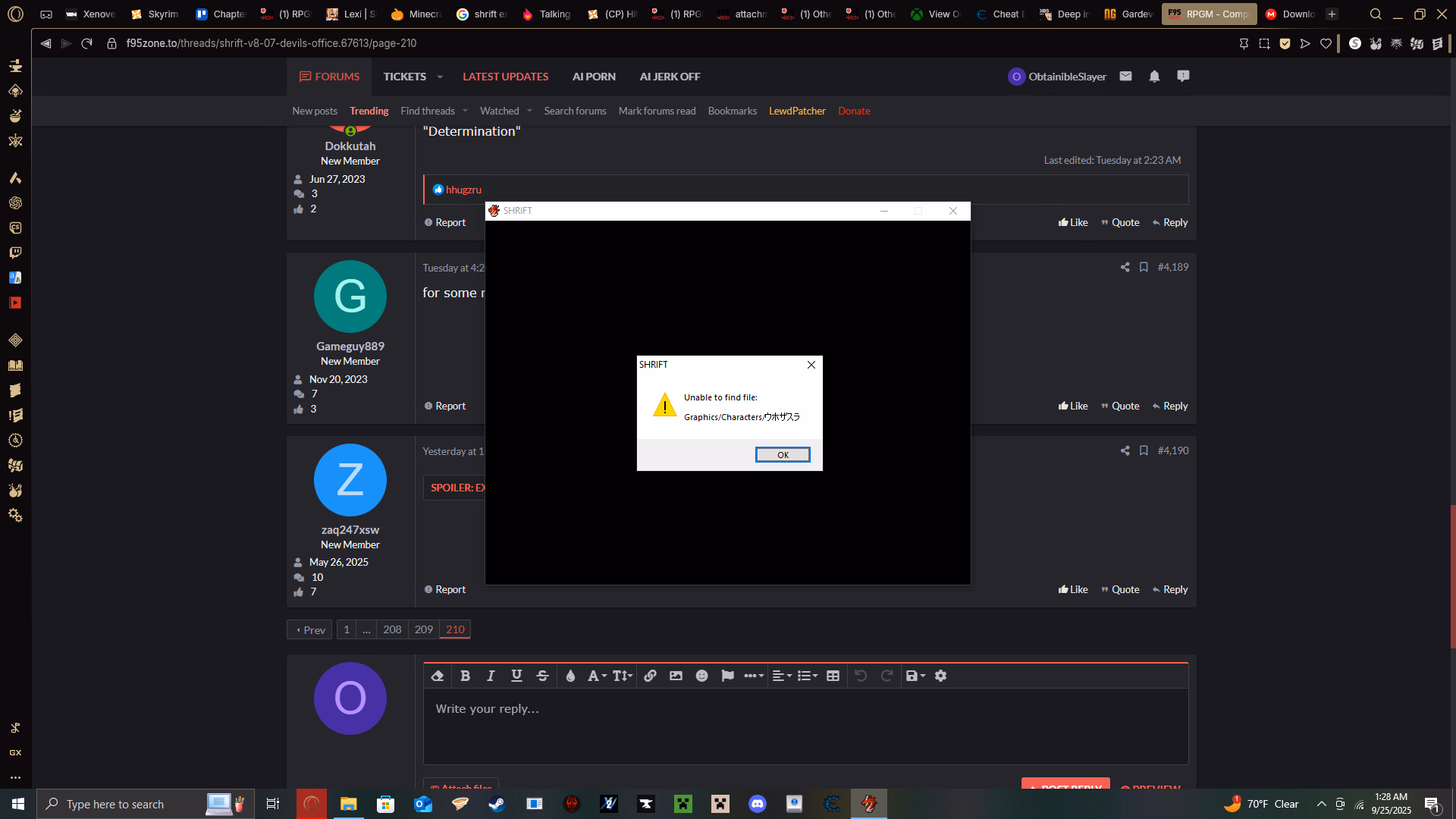Click the insert link icon
This screenshot has height=819, width=1456.
[x=650, y=676]
